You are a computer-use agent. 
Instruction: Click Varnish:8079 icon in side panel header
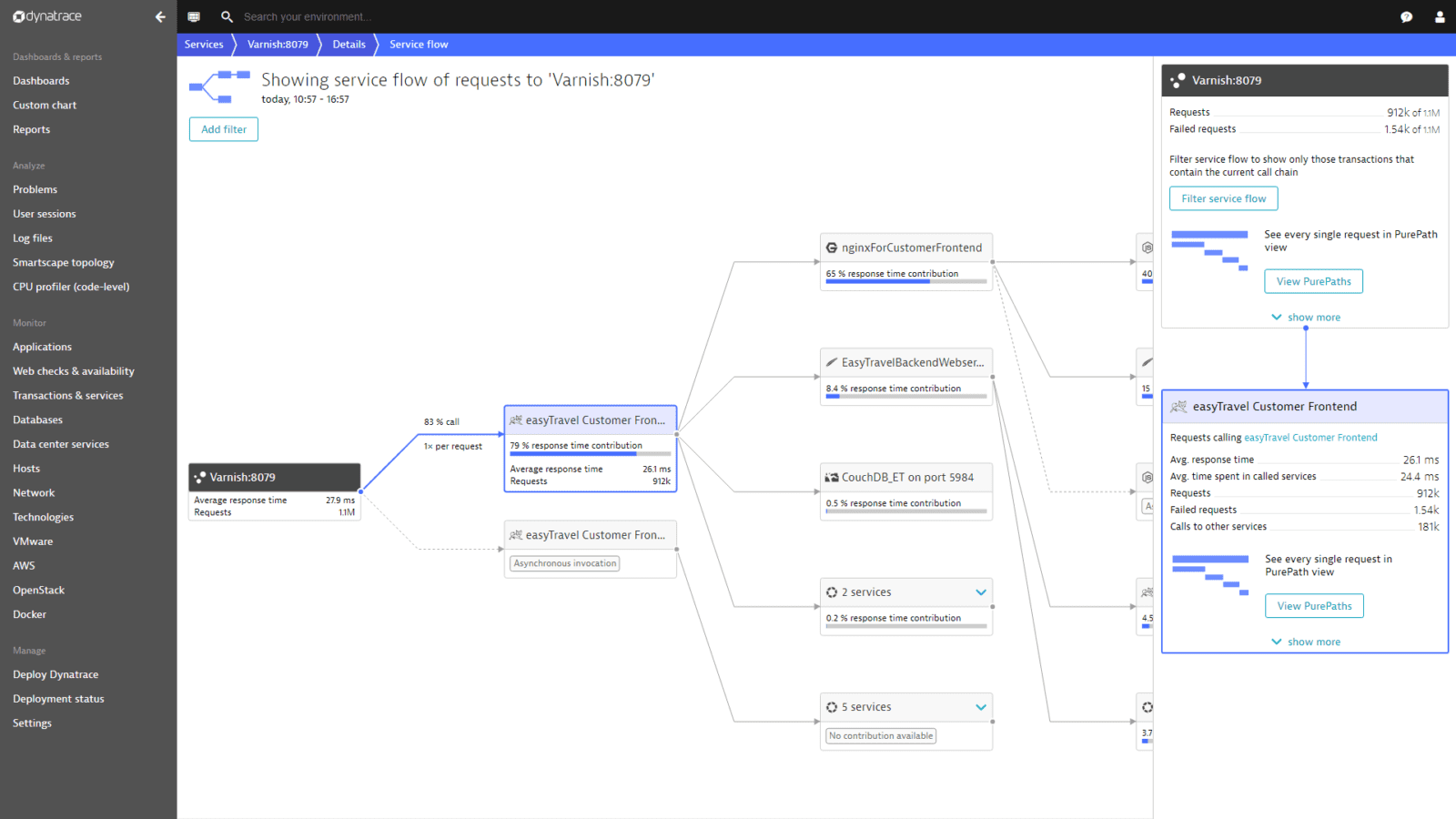click(1178, 80)
